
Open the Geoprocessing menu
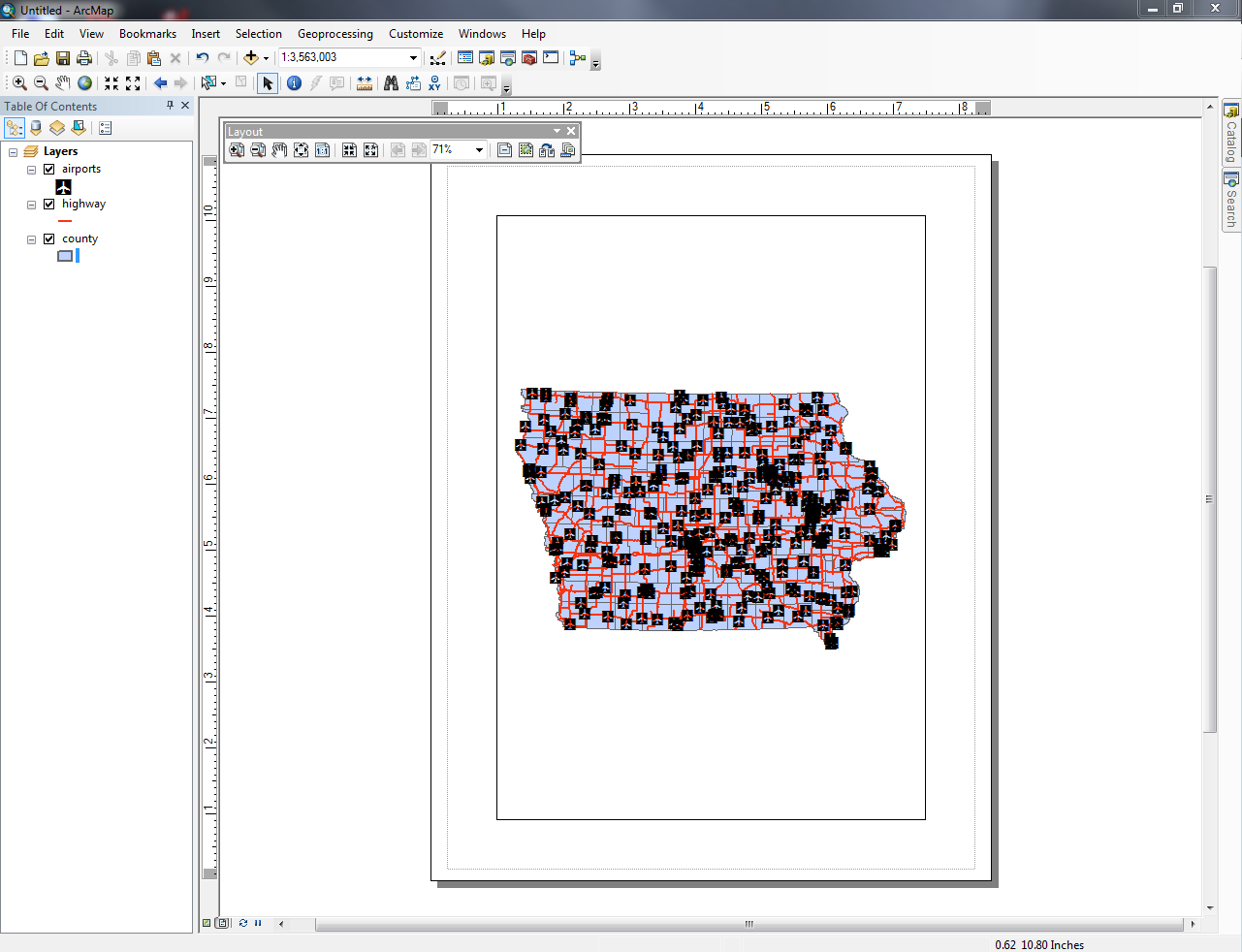334,34
